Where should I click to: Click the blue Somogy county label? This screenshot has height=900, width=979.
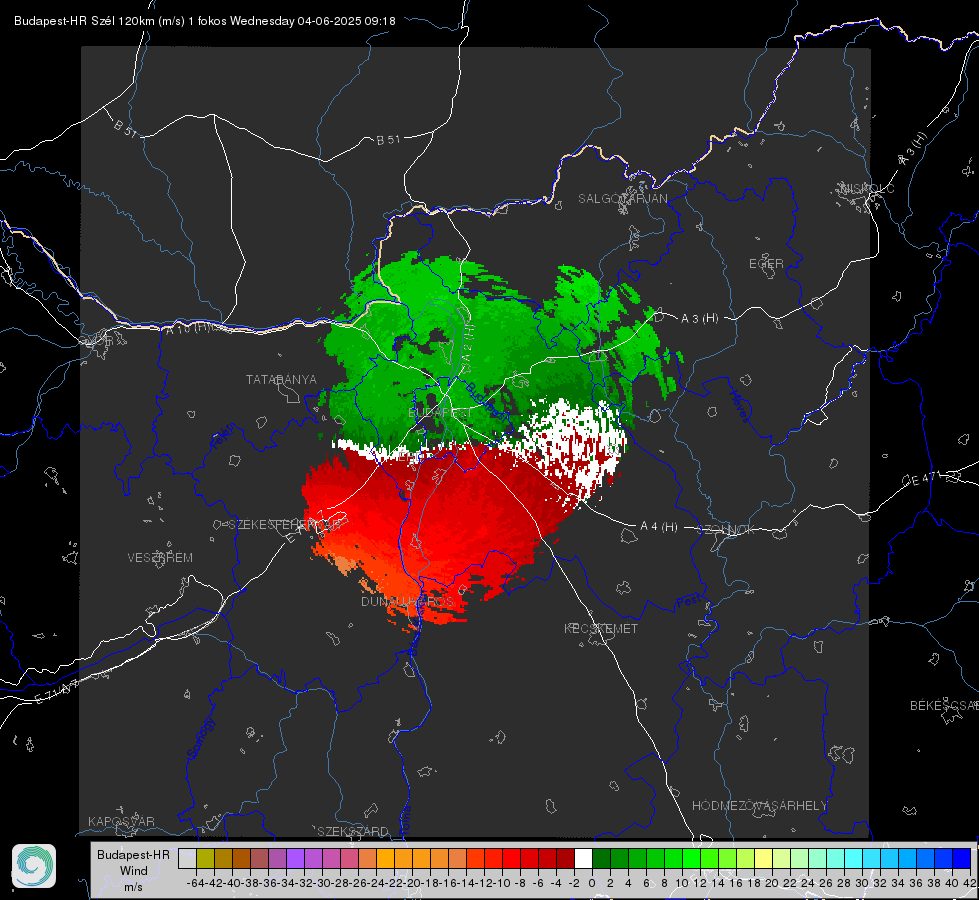click(200, 738)
